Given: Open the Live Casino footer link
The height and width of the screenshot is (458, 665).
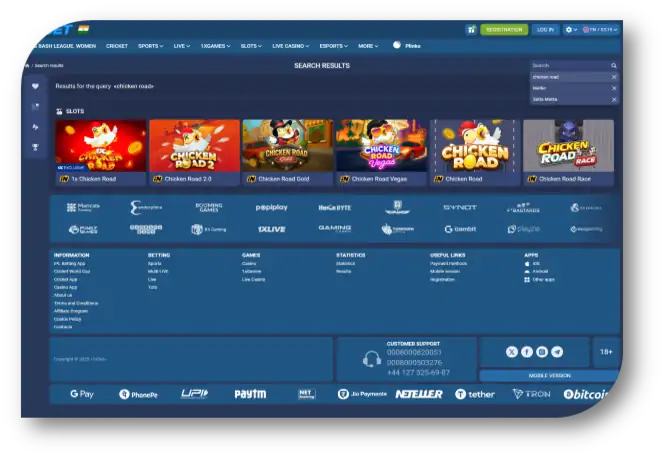Looking at the screenshot, I should [x=254, y=279].
